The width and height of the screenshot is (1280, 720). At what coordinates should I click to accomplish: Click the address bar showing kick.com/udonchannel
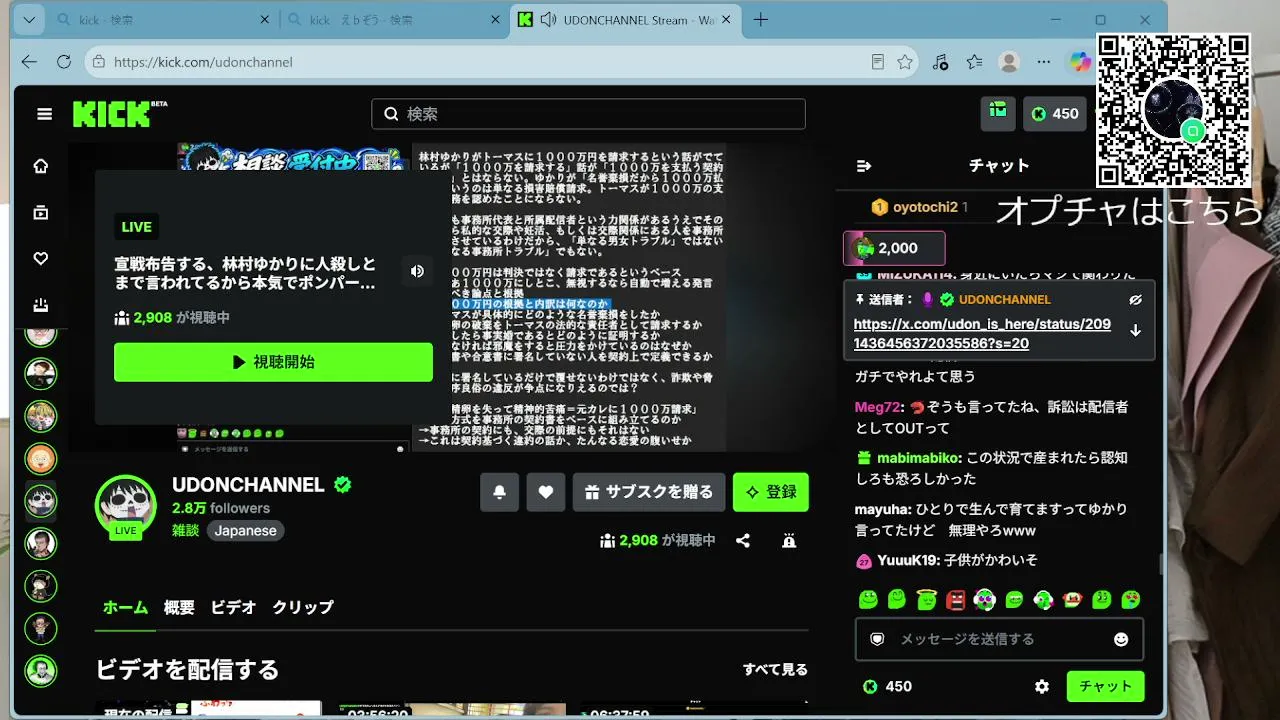pyautogui.click(x=480, y=62)
